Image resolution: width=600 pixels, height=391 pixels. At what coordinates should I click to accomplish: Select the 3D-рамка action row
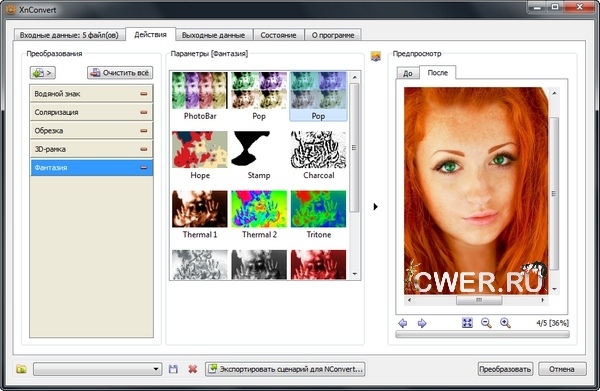pos(91,149)
